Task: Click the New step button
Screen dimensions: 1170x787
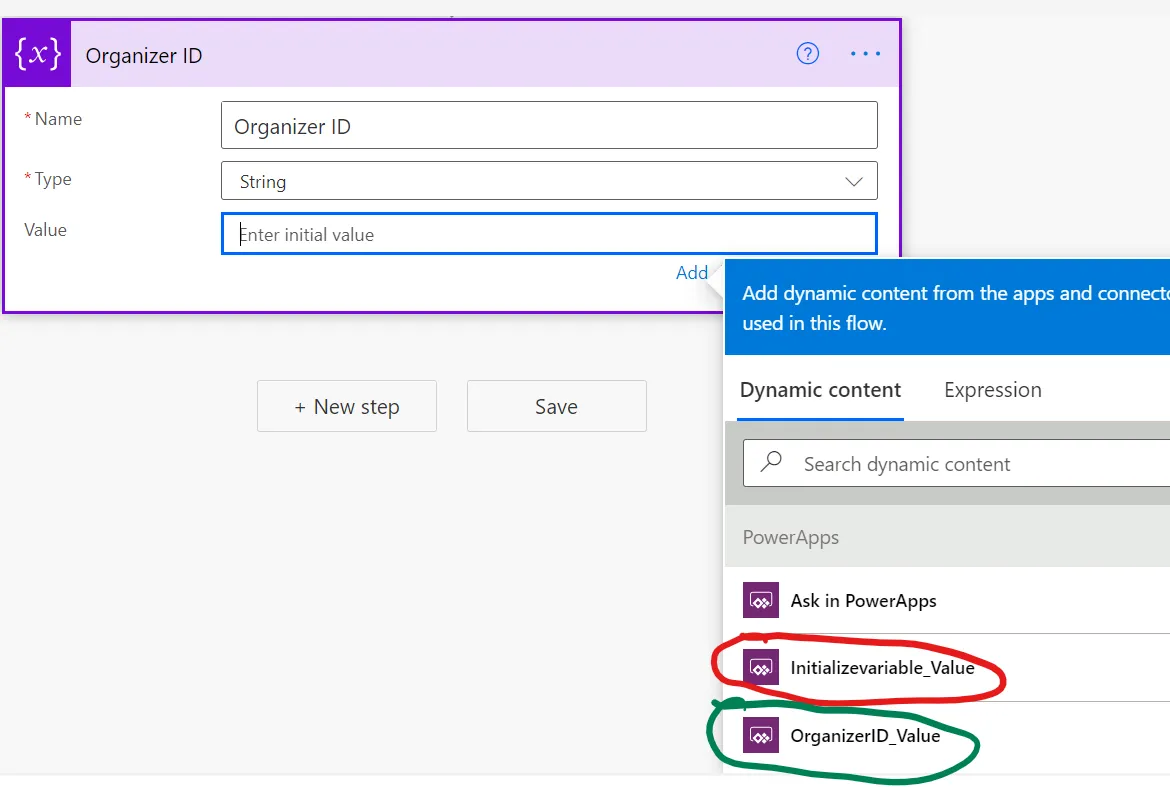Action: [x=346, y=407]
